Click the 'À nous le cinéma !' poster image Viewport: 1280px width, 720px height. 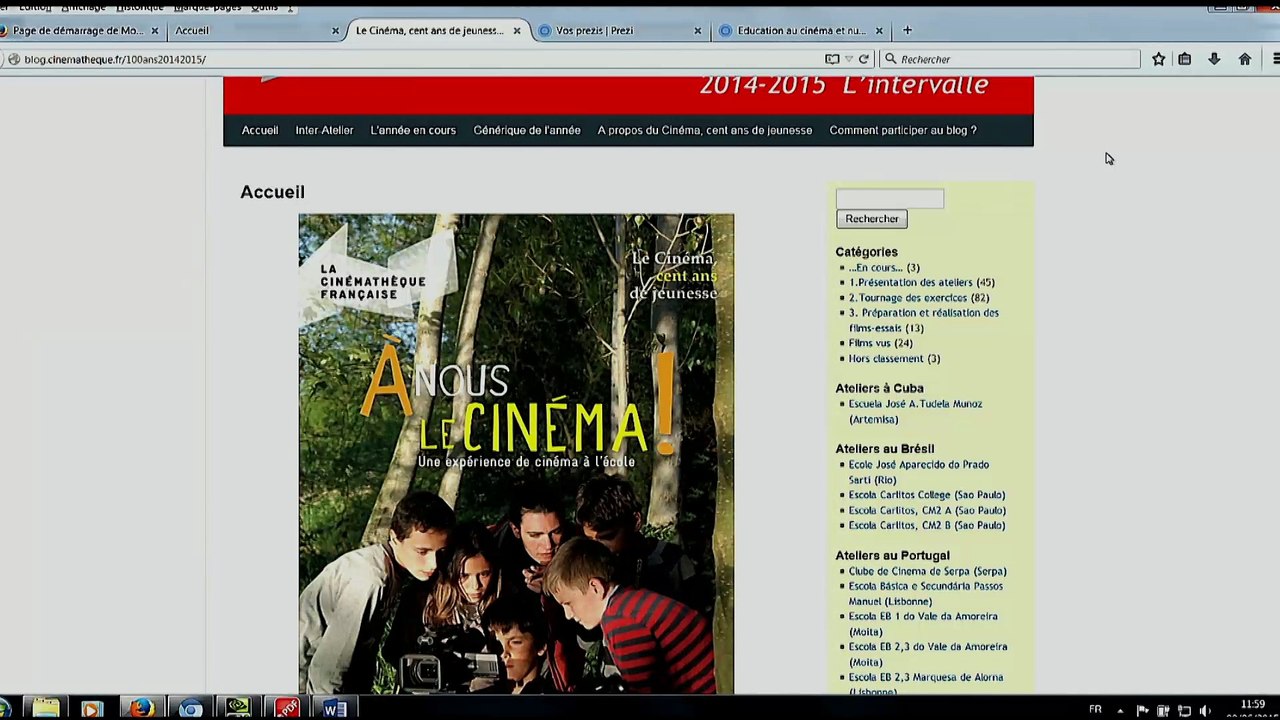pos(516,453)
